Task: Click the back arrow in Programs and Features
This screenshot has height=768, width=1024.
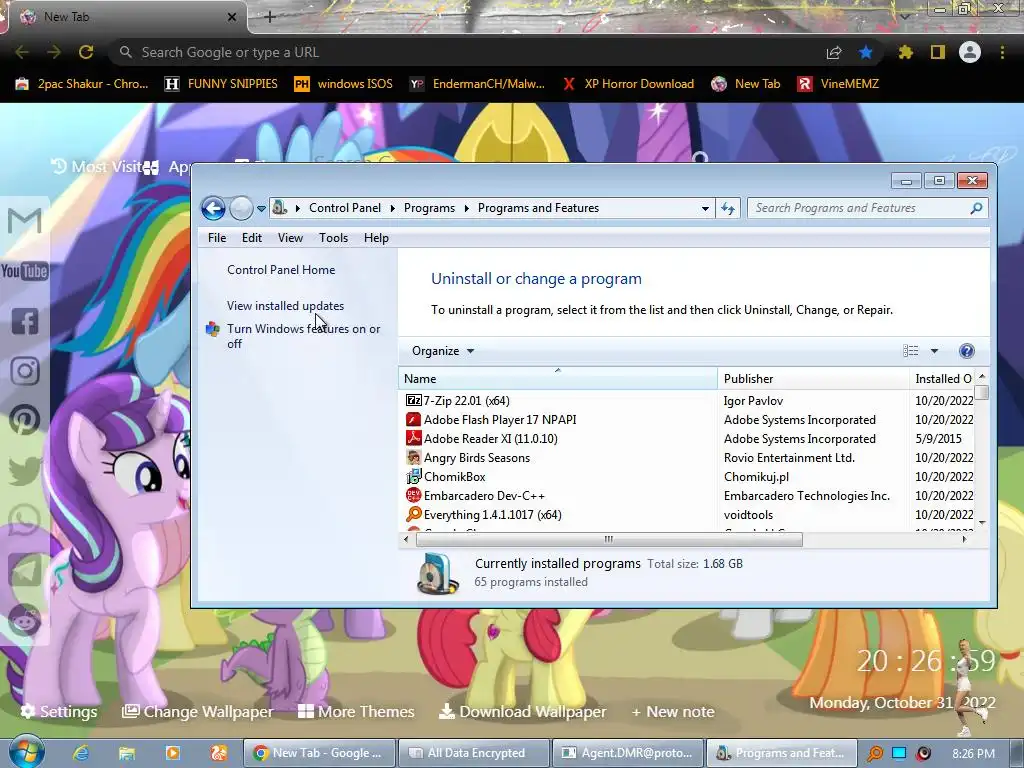Action: tap(213, 208)
